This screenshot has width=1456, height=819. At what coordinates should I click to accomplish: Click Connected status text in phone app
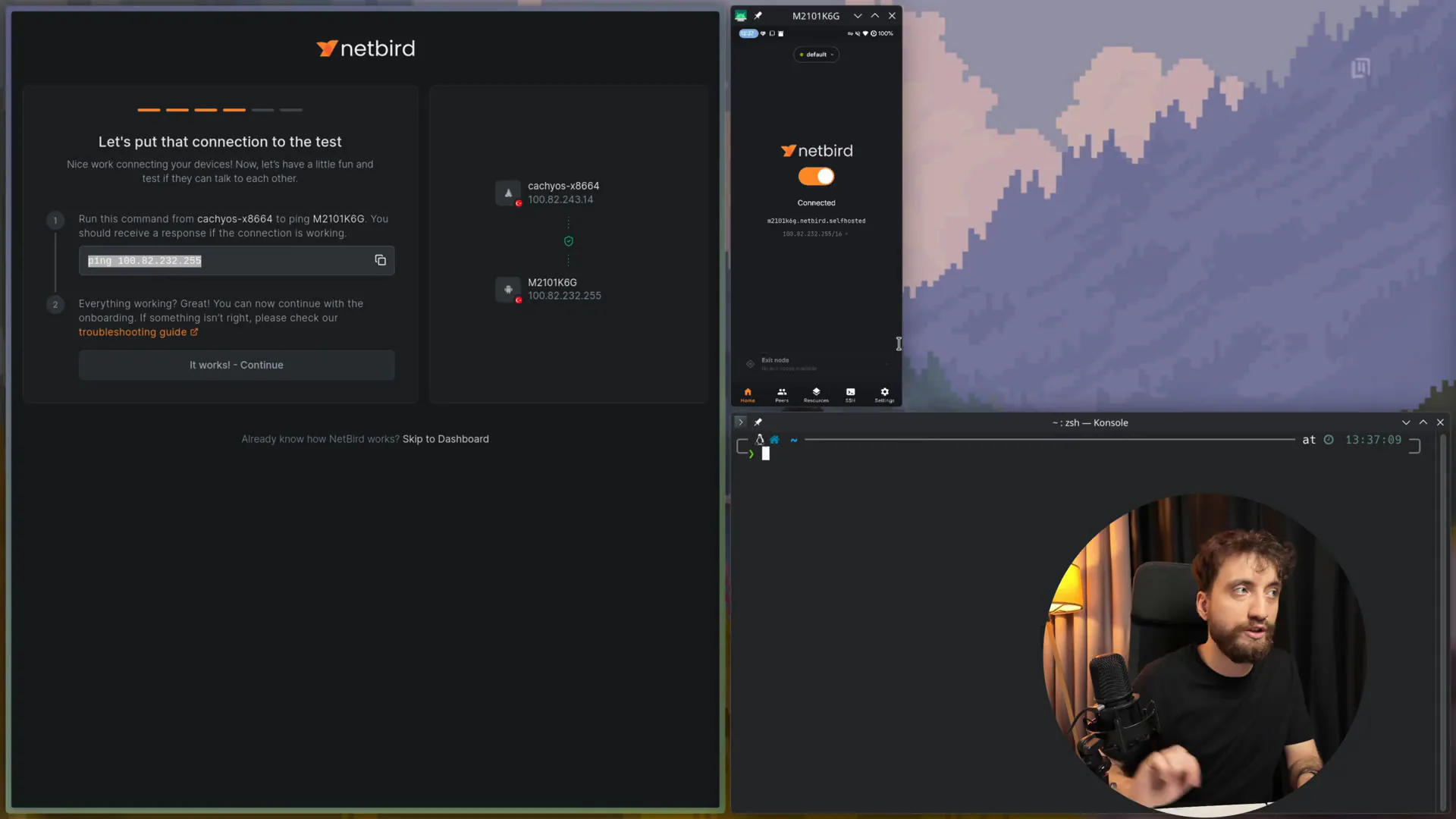pyautogui.click(x=816, y=202)
